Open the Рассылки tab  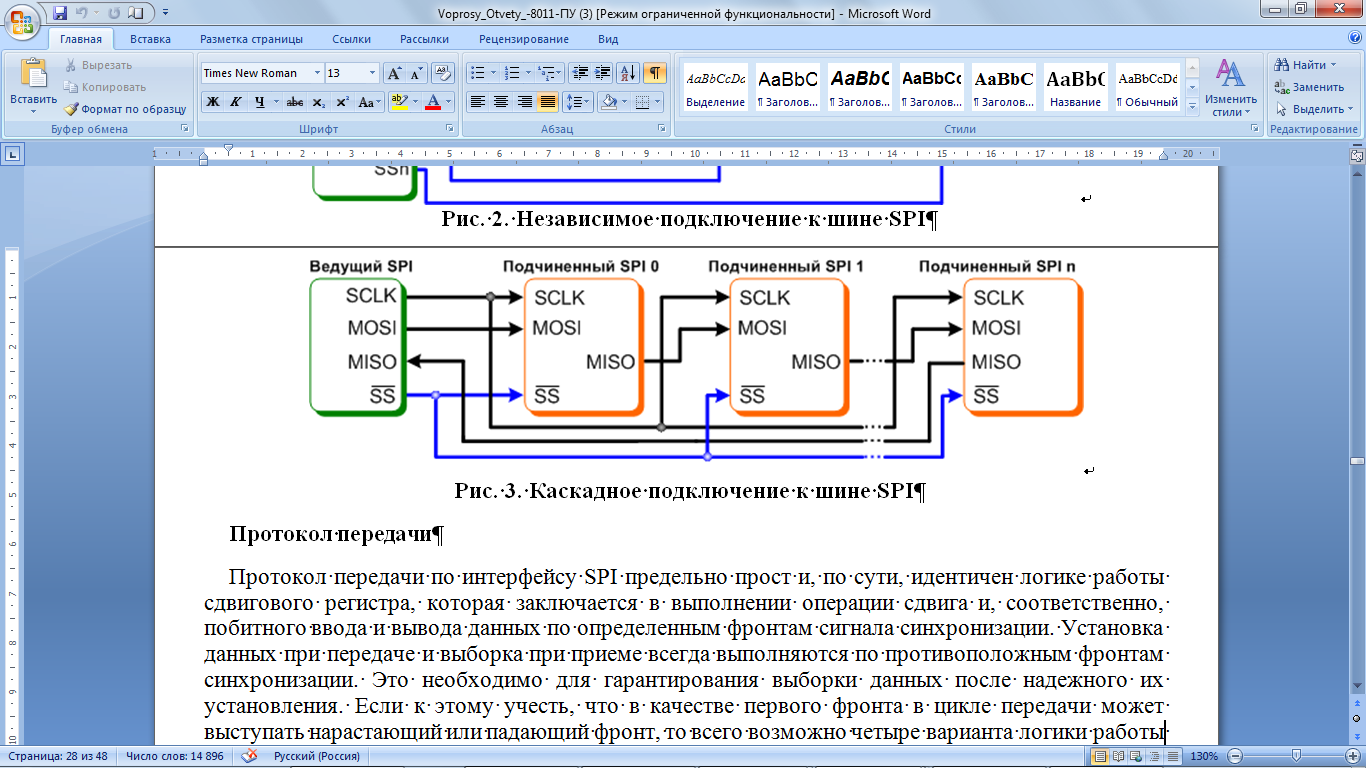pyautogui.click(x=424, y=39)
